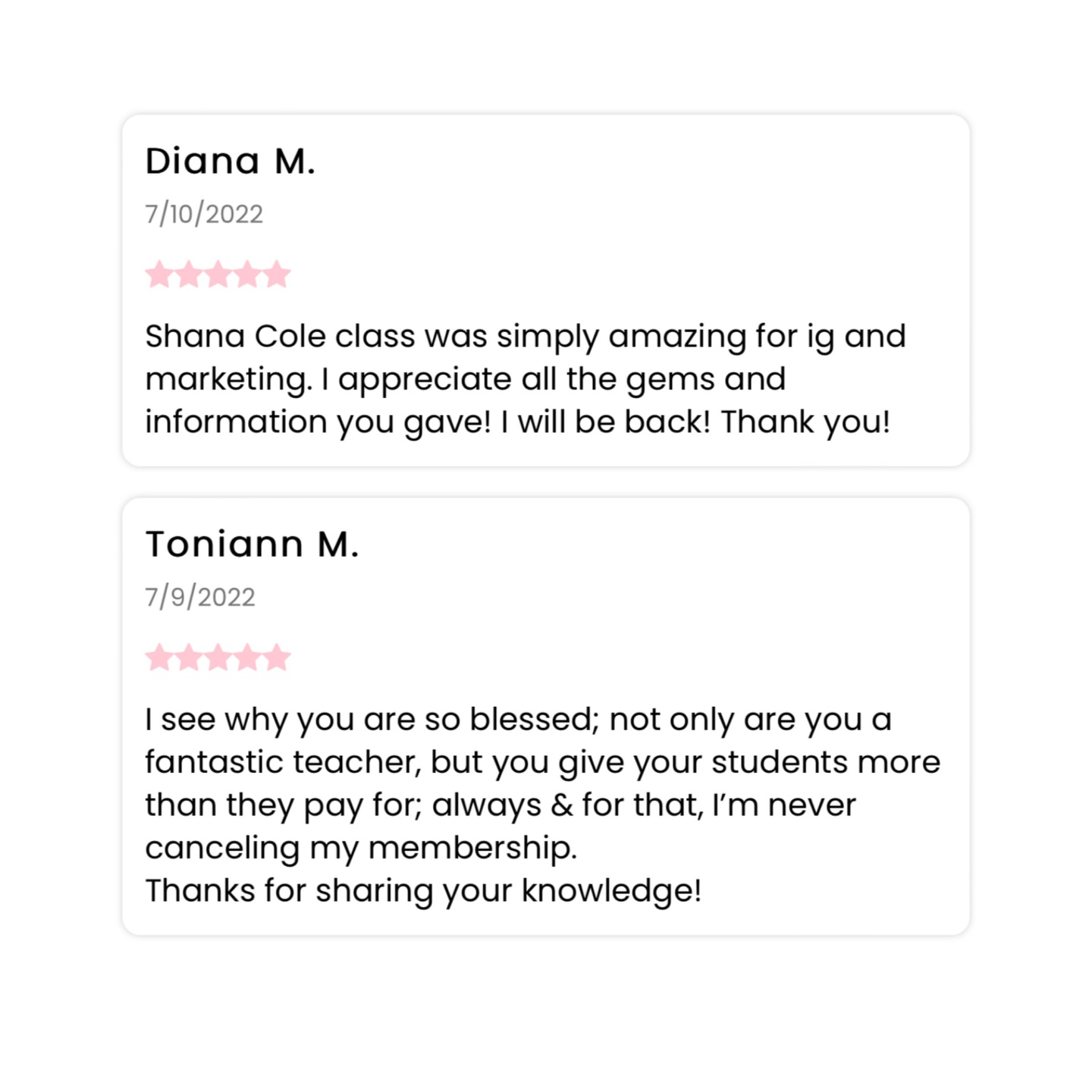
Task: Click the fourth star in Diana's rating
Action: (x=248, y=275)
